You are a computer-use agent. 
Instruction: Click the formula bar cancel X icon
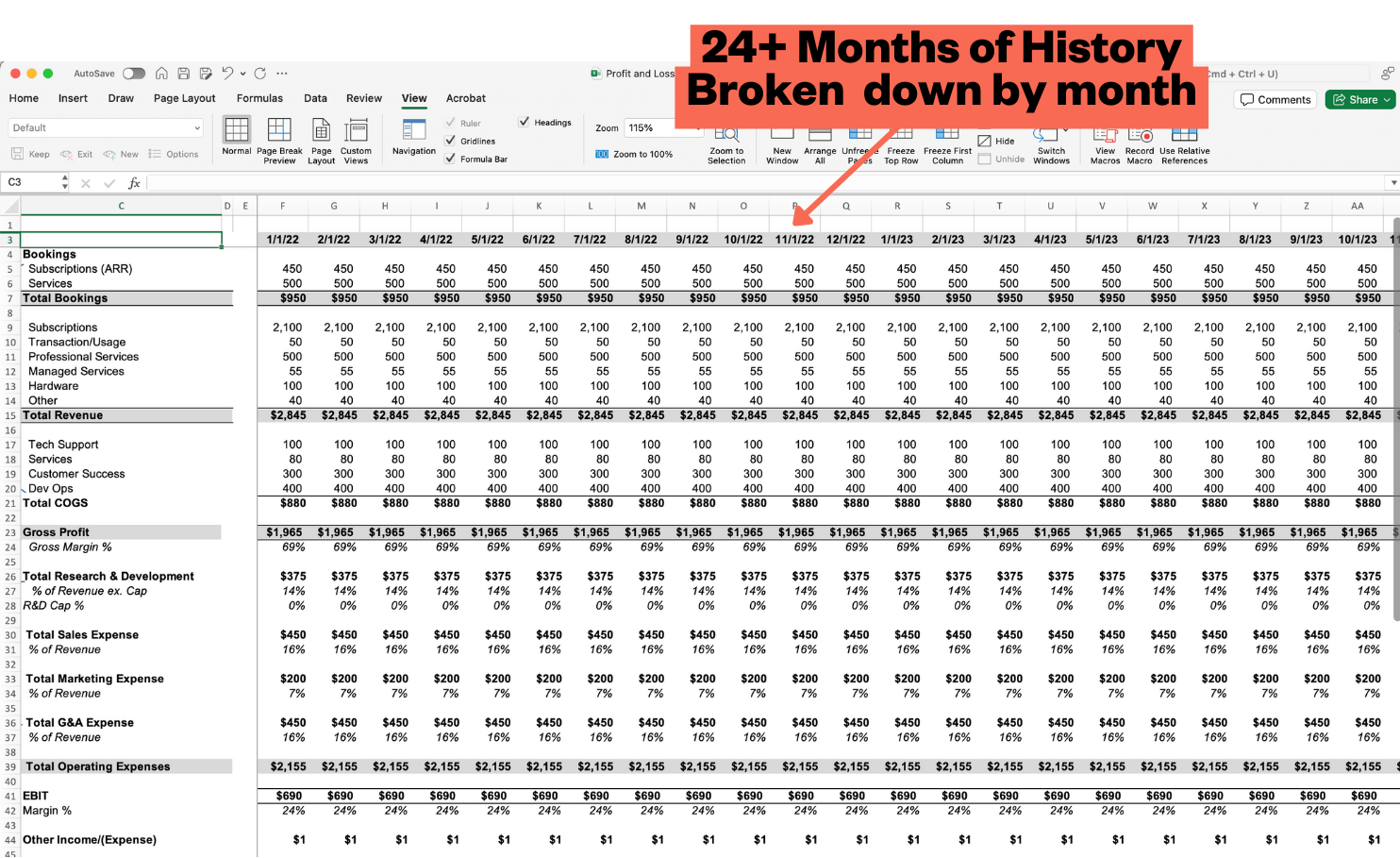pyautogui.click(x=86, y=183)
